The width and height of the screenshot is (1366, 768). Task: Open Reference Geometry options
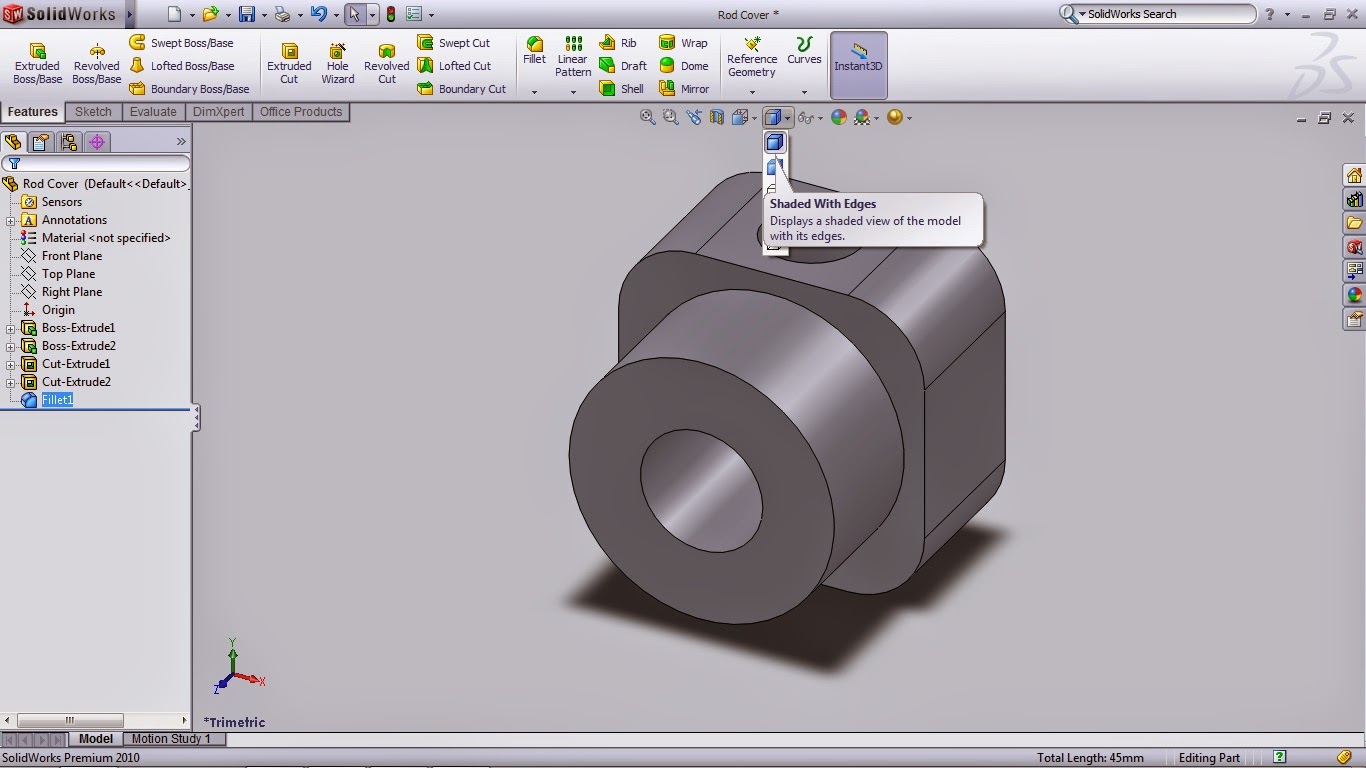click(x=752, y=57)
